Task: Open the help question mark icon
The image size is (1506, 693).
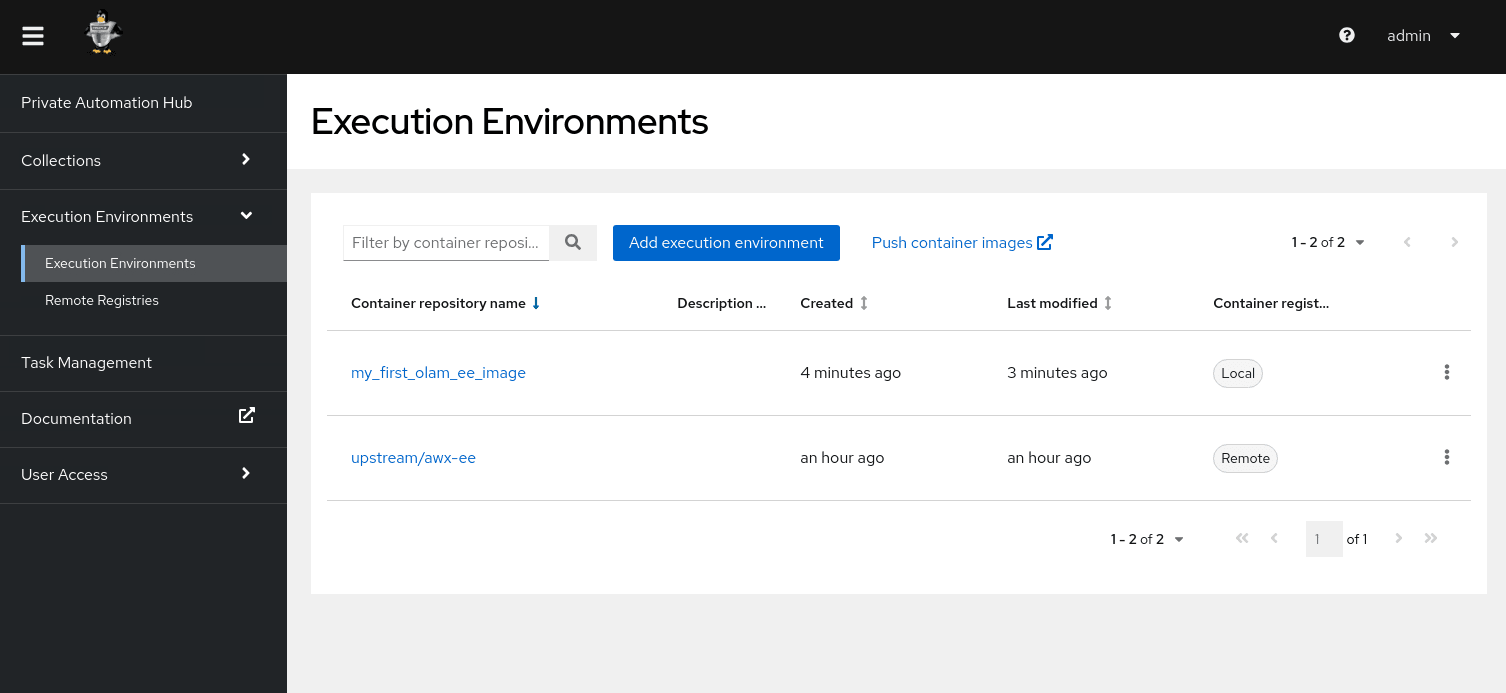Action: (x=1347, y=36)
